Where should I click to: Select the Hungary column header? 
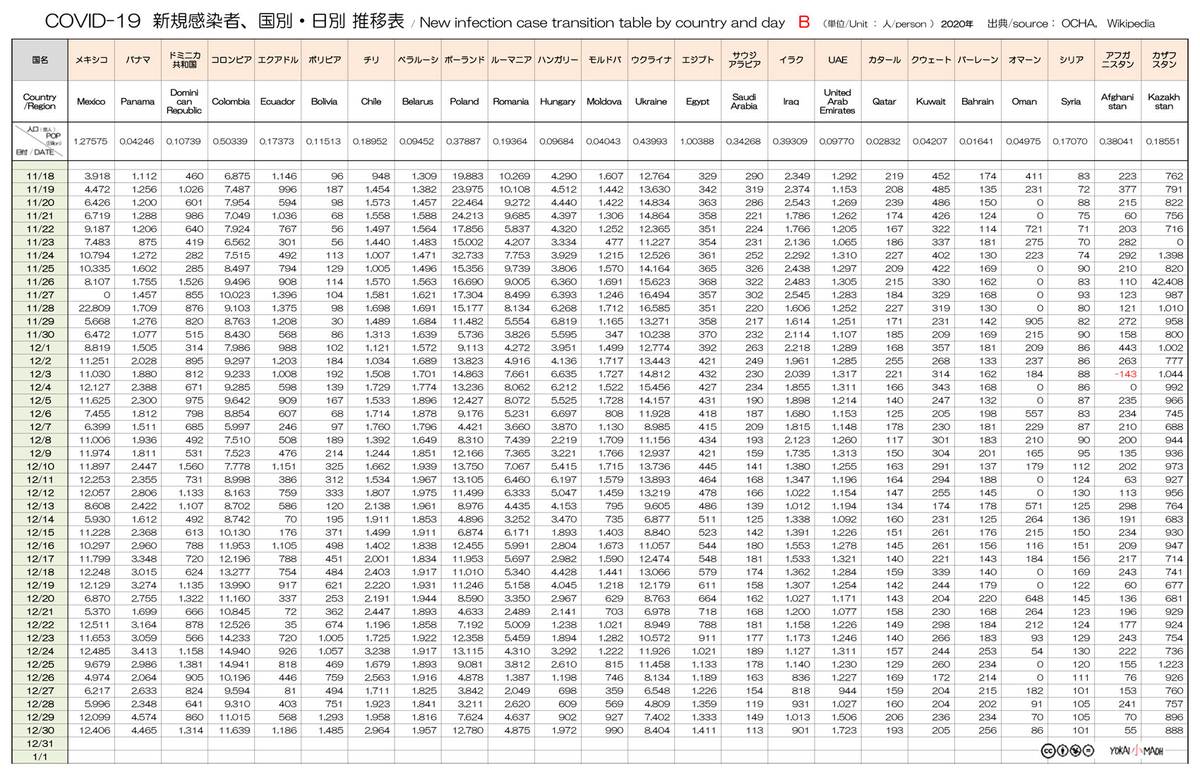558,100
